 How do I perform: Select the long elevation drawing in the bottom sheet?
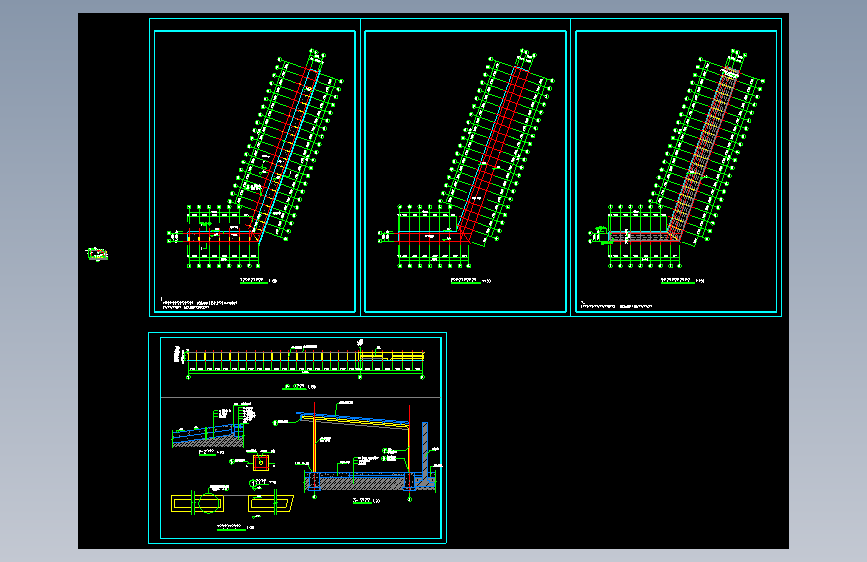coord(300,361)
